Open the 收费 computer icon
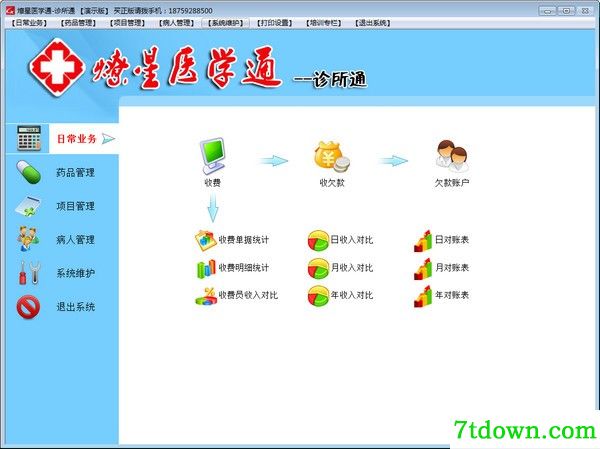600x449 pixels. pyautogui.click(x=212, y=156)
